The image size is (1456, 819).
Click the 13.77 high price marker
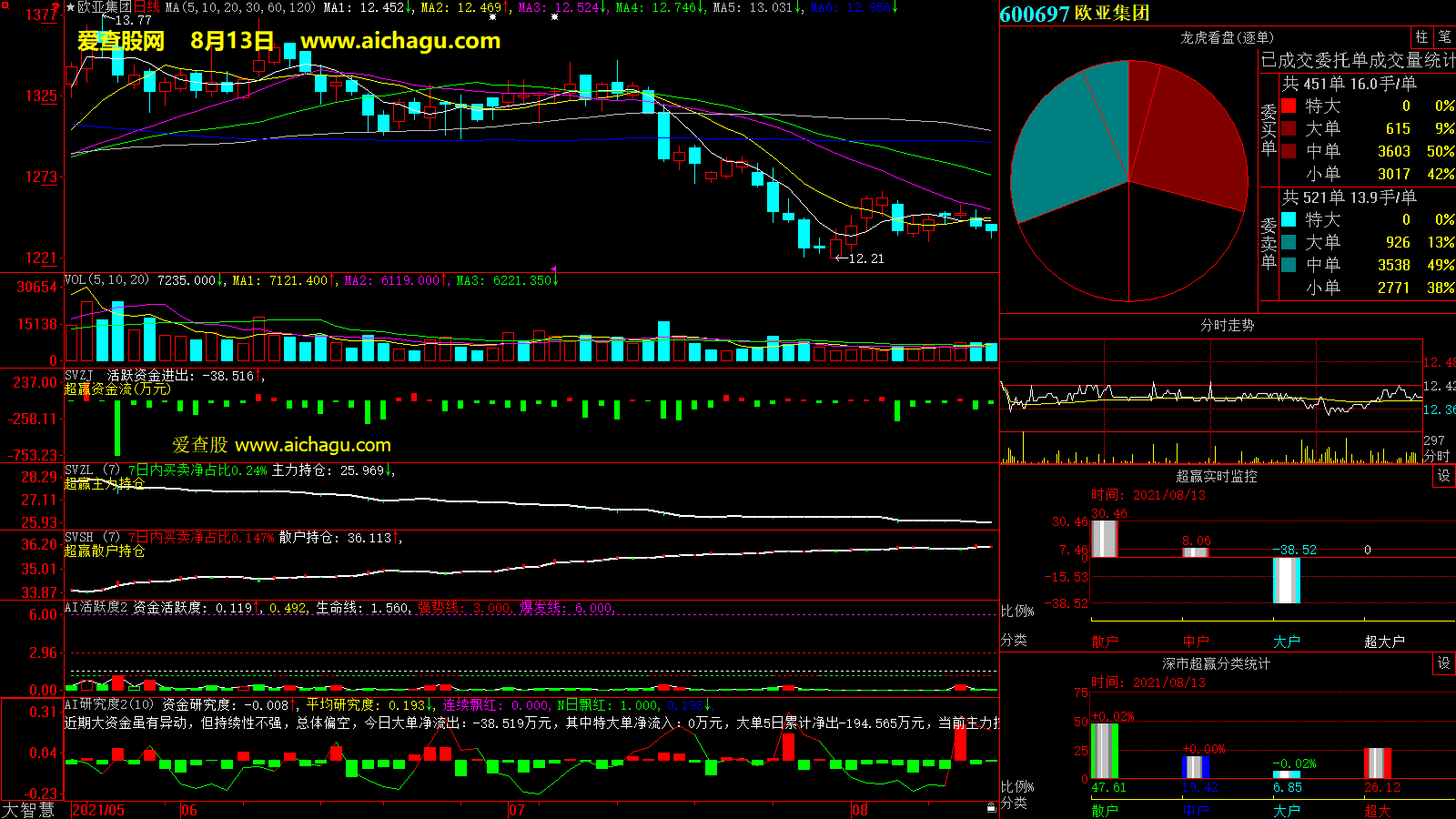point(132,20)
